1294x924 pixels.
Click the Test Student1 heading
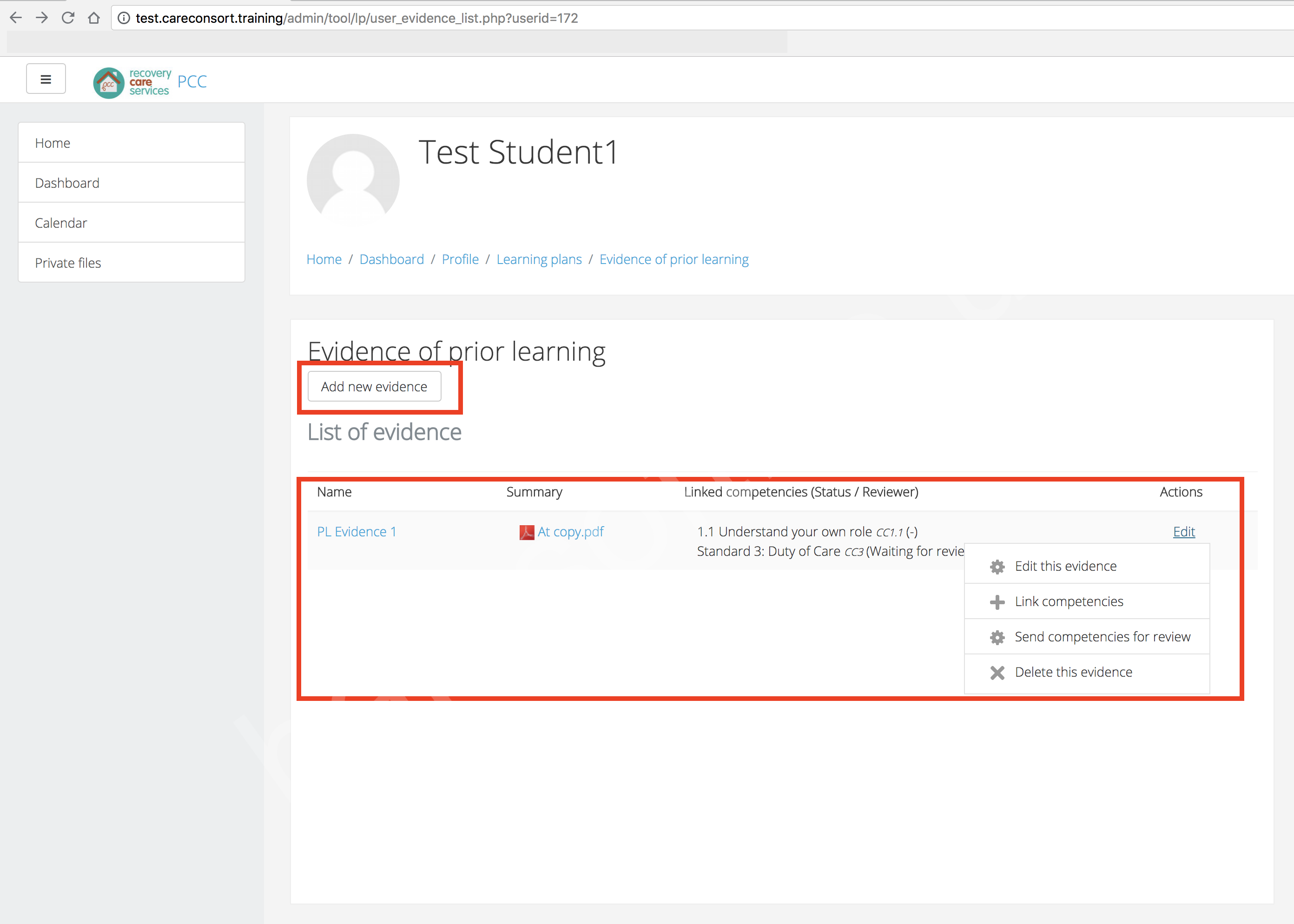pos(518,152)
